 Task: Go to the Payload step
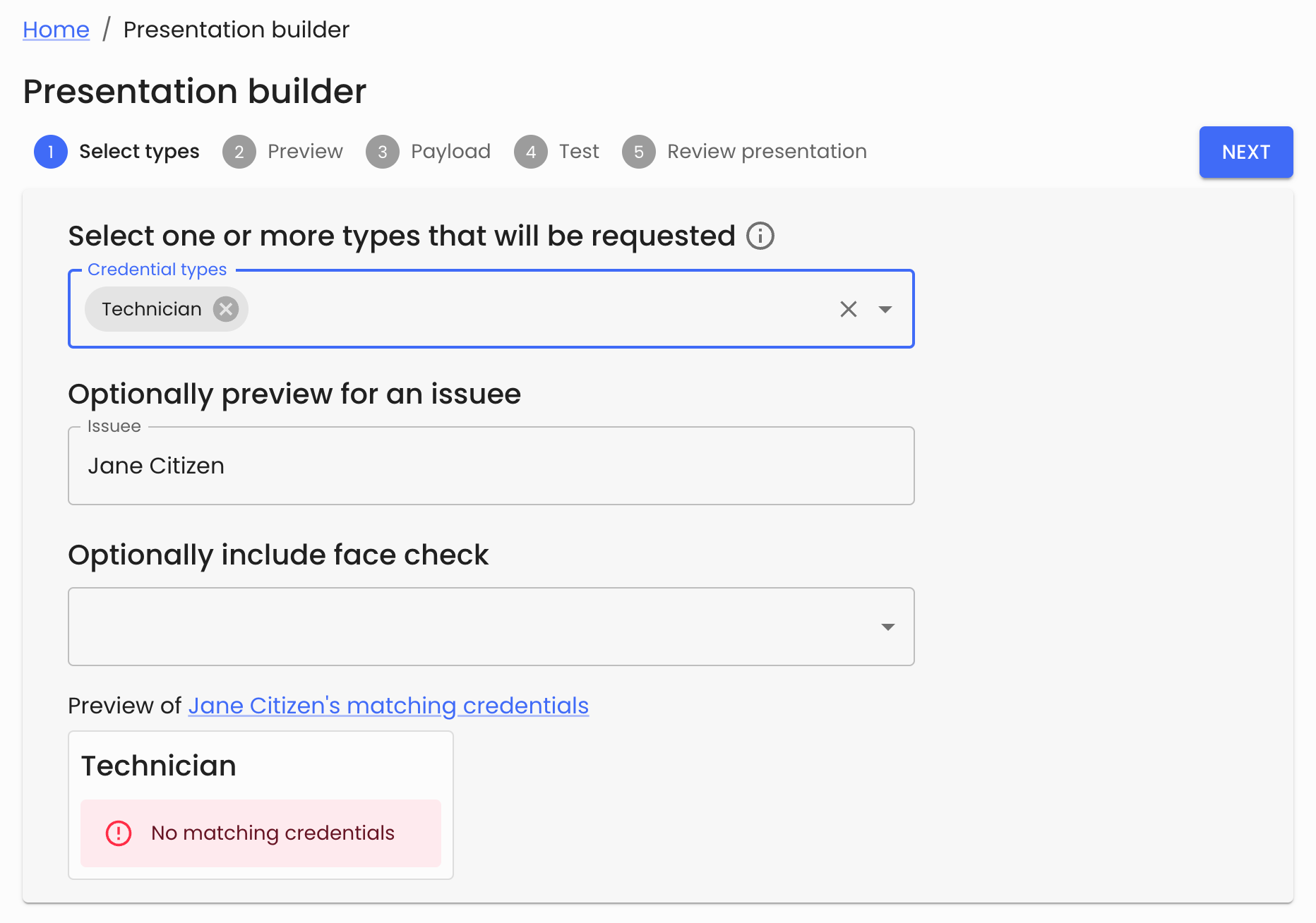pyautogui.click(x=450, y=152)
